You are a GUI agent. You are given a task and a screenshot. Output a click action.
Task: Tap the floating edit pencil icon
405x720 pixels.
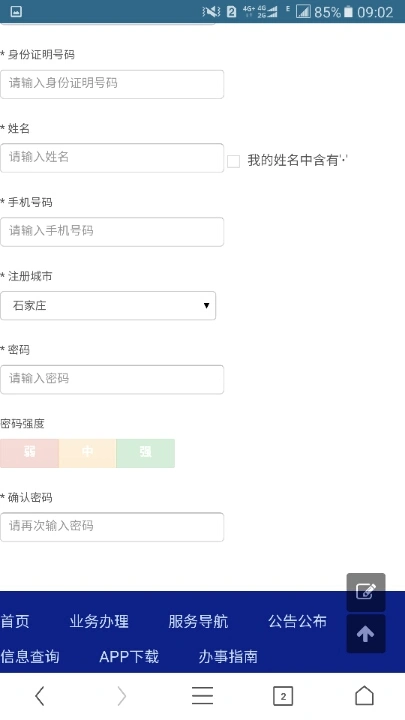coord(366,592)
